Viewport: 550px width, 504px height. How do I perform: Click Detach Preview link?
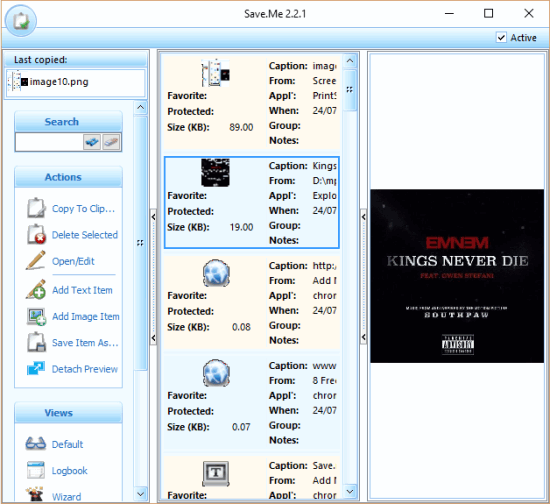(85, 369)
